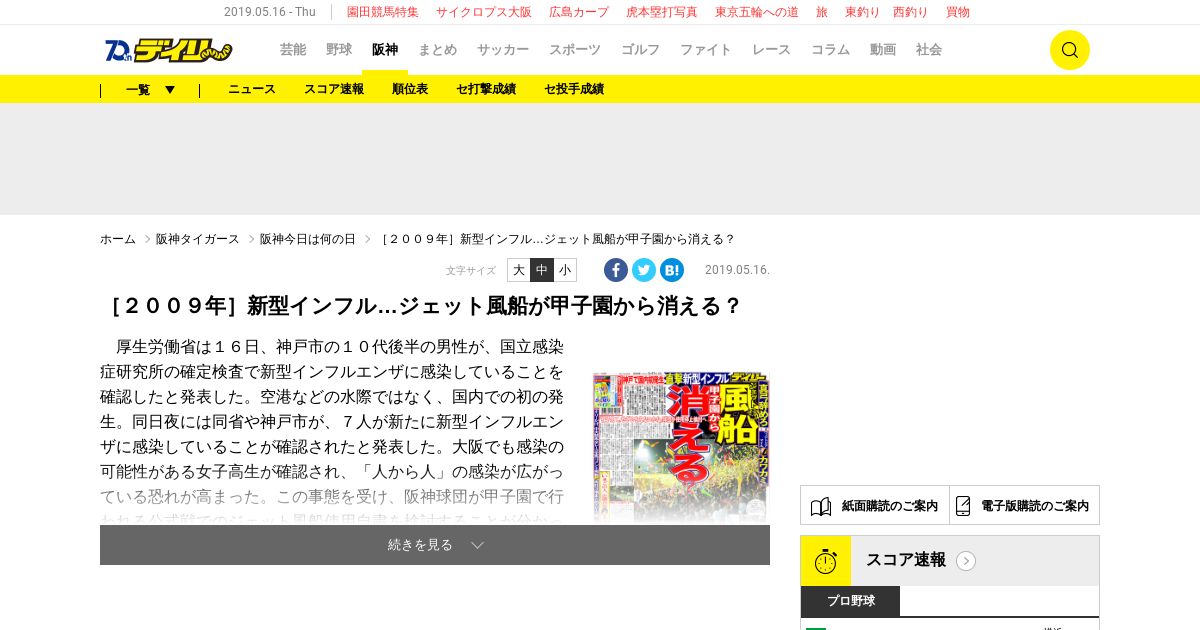Click the stopwatch icon by スコア速報
The width and height of the screenshot is (1200, 630).
(x=826, y=561)
